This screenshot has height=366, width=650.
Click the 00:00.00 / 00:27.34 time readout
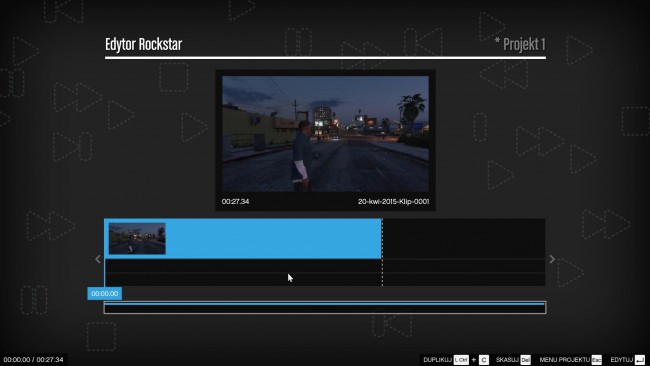click(x=34, y=359)
